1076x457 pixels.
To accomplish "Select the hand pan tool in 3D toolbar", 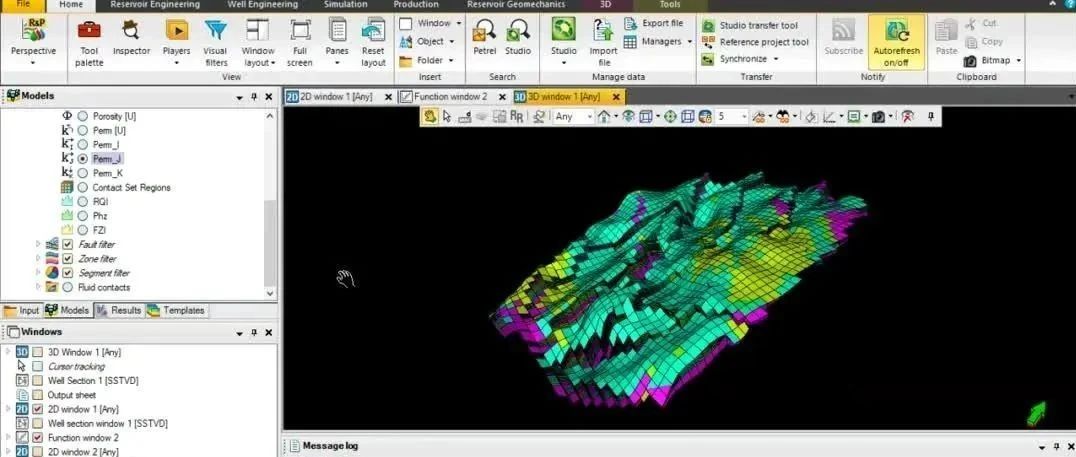I will (x=430, y=117).
